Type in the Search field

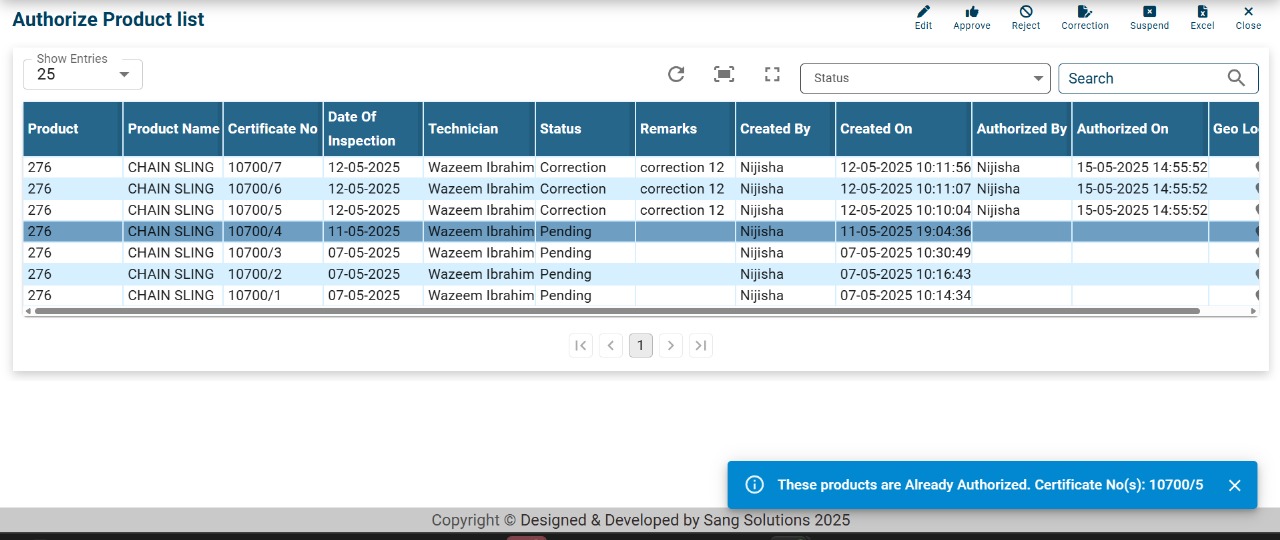(x=1140, y=78)
